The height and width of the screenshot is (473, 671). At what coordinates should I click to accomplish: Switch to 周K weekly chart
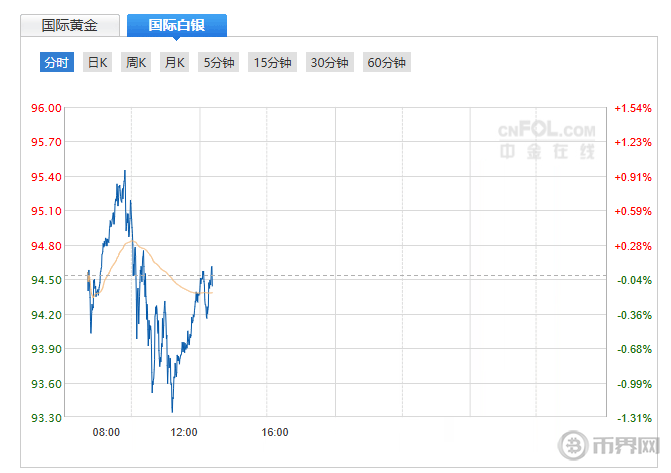coord(136,62)
